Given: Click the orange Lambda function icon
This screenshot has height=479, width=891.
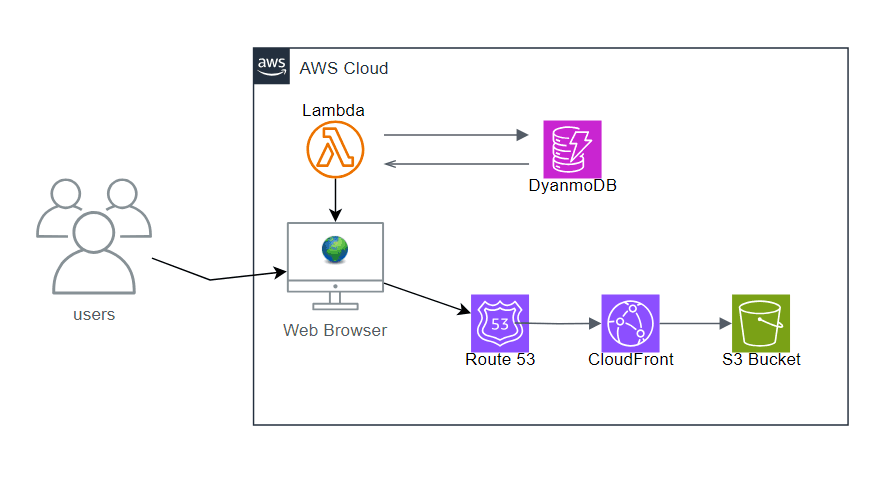Looking at the screenshot, I should [x=335, y=150].
